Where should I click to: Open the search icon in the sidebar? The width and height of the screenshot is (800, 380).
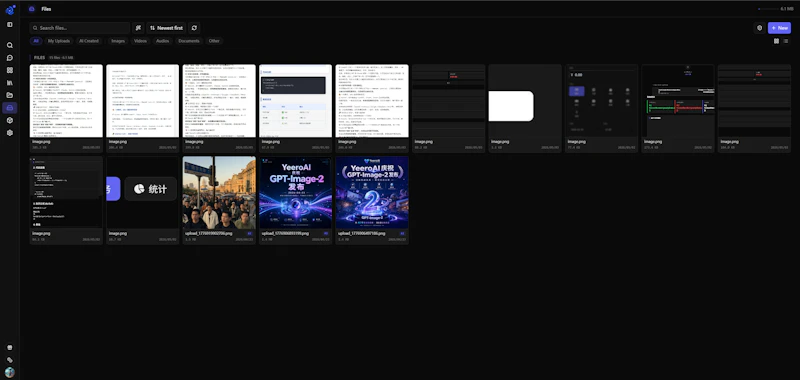[10, 45]
